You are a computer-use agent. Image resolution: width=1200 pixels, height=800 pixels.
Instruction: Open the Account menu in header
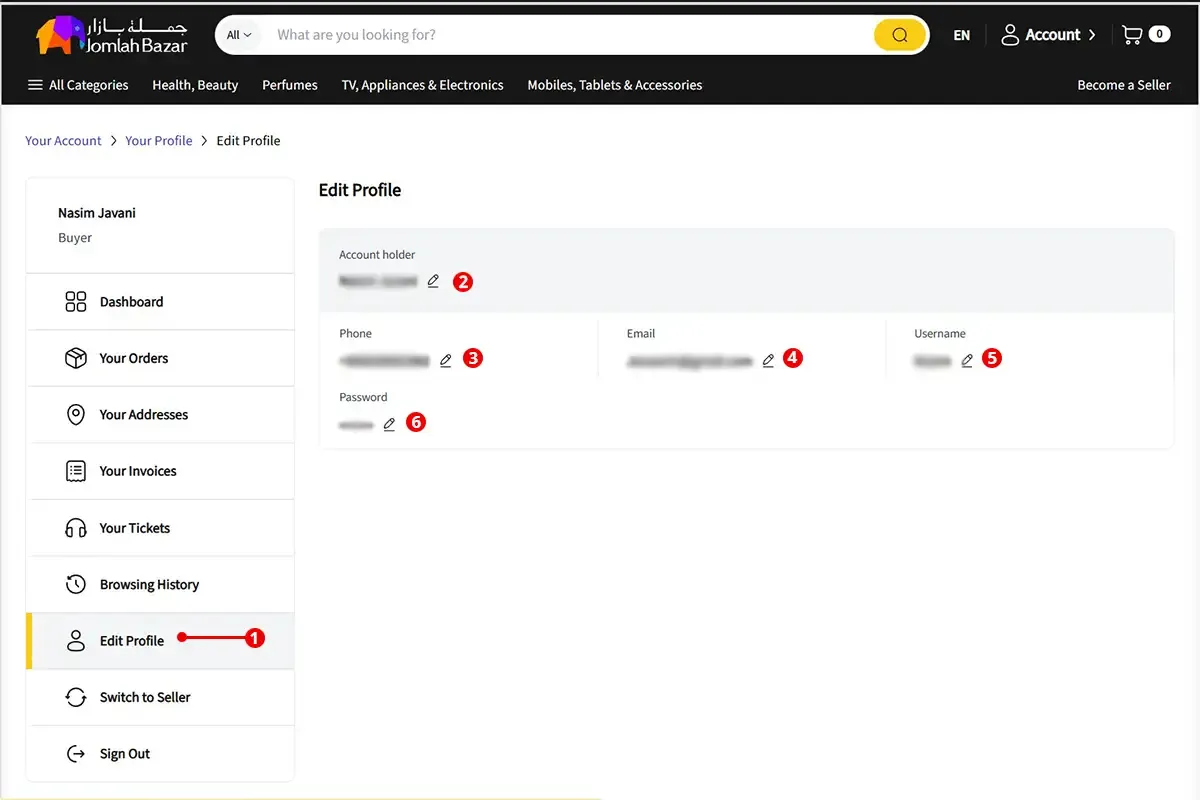(1047, 35)
